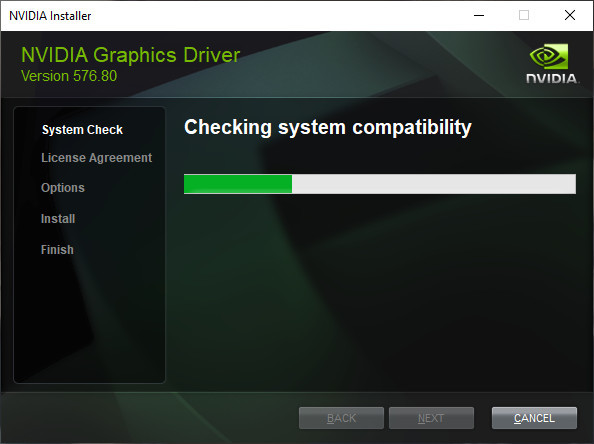
Task: Minimize the NVIDIA Installer window
Action: pyautogui.click(x=479, y=16)
